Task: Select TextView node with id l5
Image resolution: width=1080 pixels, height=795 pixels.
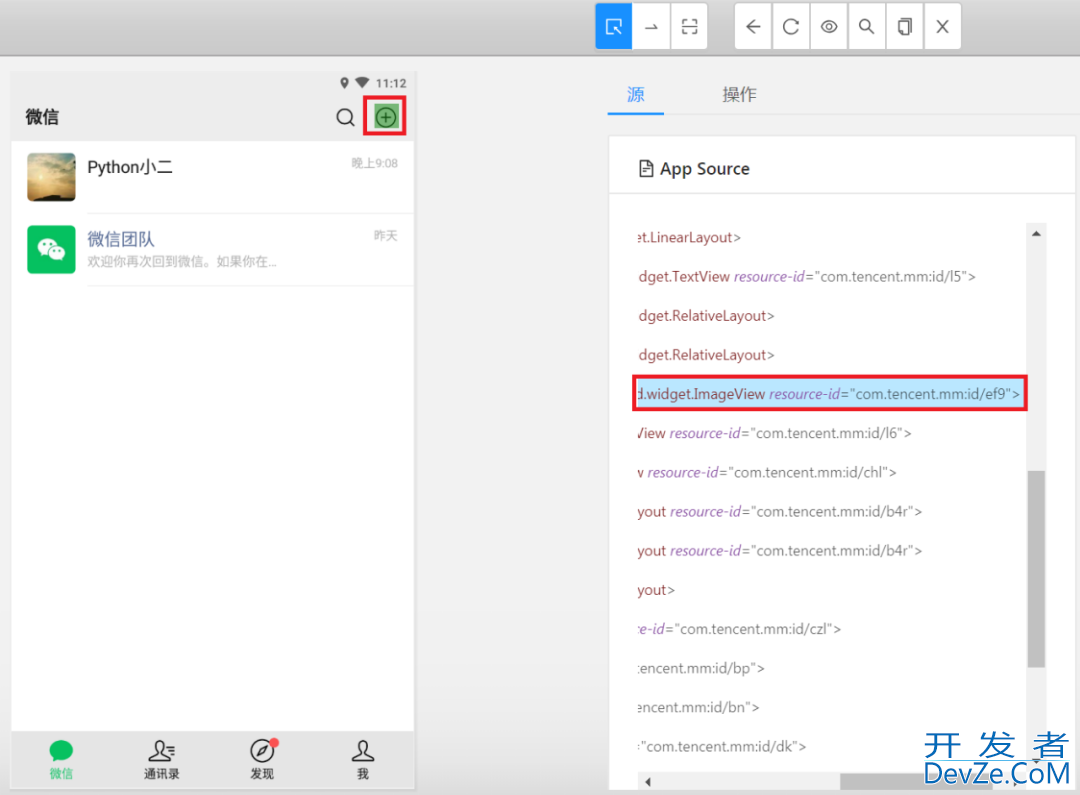Action: (x=807, y=277)
